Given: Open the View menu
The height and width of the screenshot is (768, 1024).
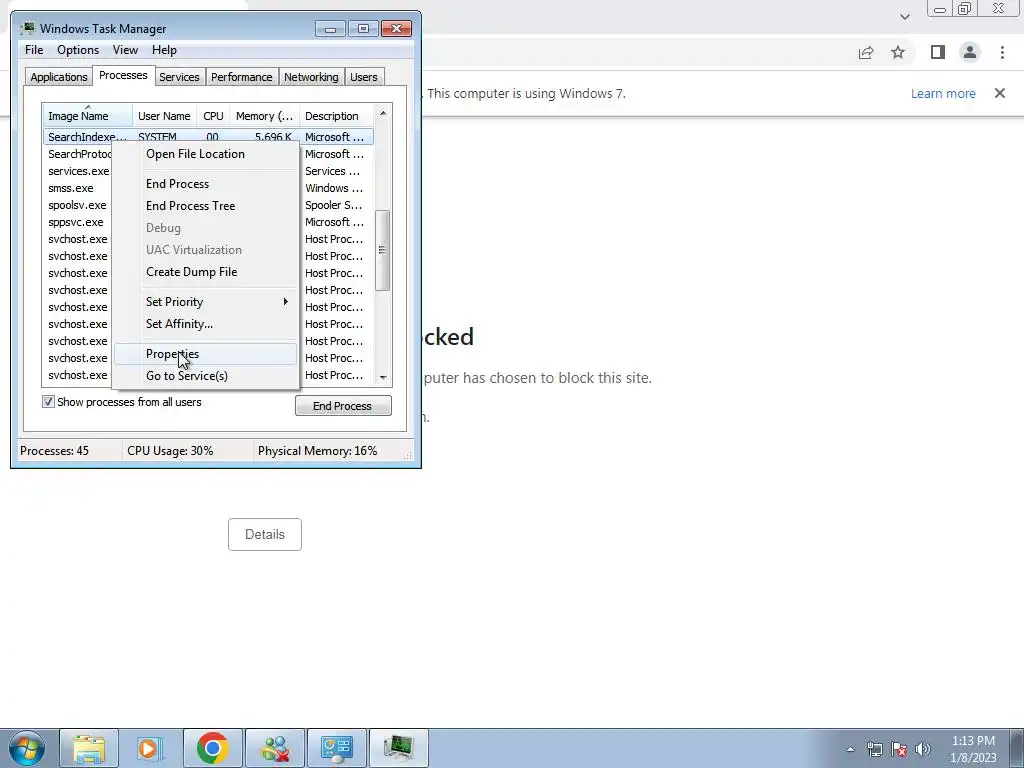Looking at the screenshot, I should [x=125, y=50].
